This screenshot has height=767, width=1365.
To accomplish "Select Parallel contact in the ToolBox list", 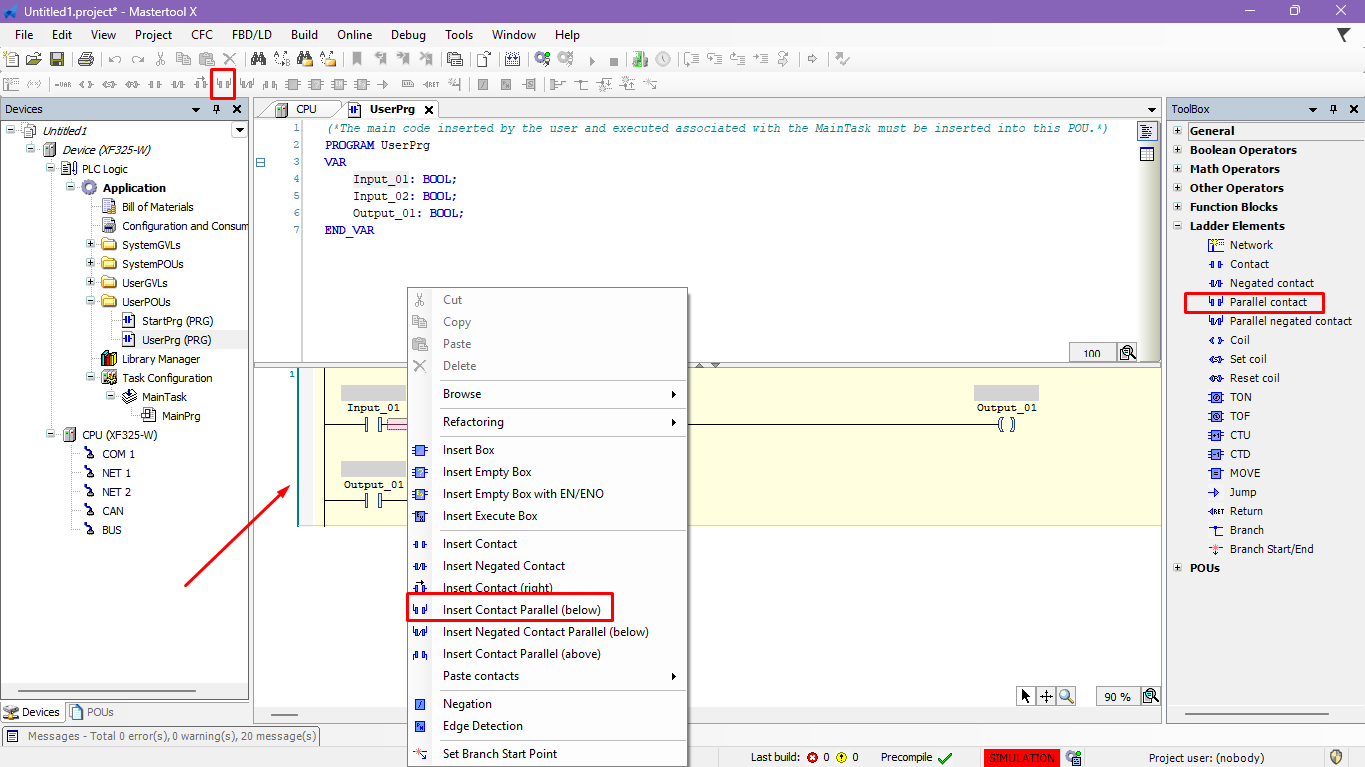I will (1267, 302).
